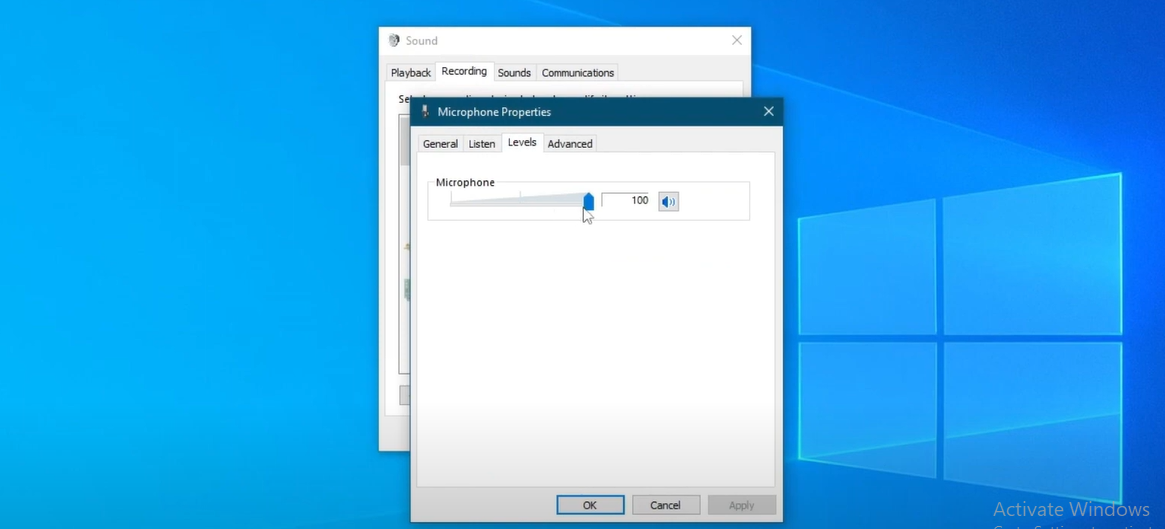Select the Recording tab in the Sound window
The height and width of the screenshot is (529, 1165).
464,71
